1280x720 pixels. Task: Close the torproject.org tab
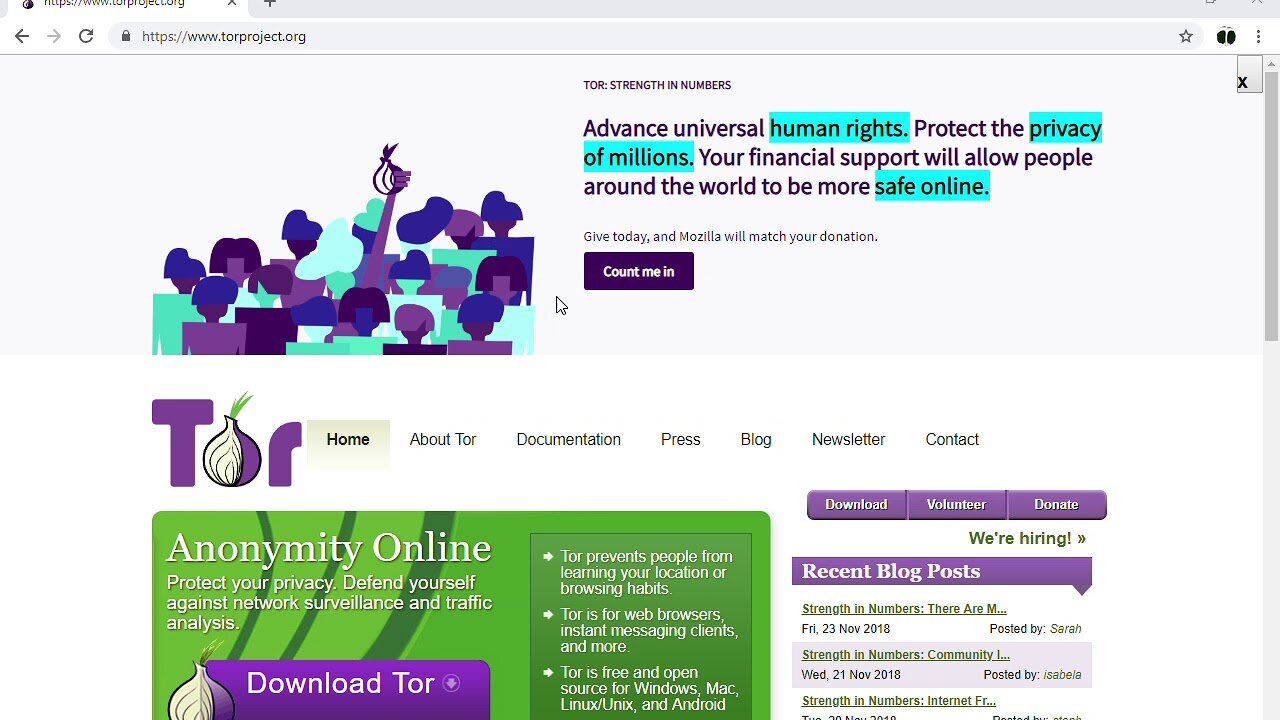point(232,3)
